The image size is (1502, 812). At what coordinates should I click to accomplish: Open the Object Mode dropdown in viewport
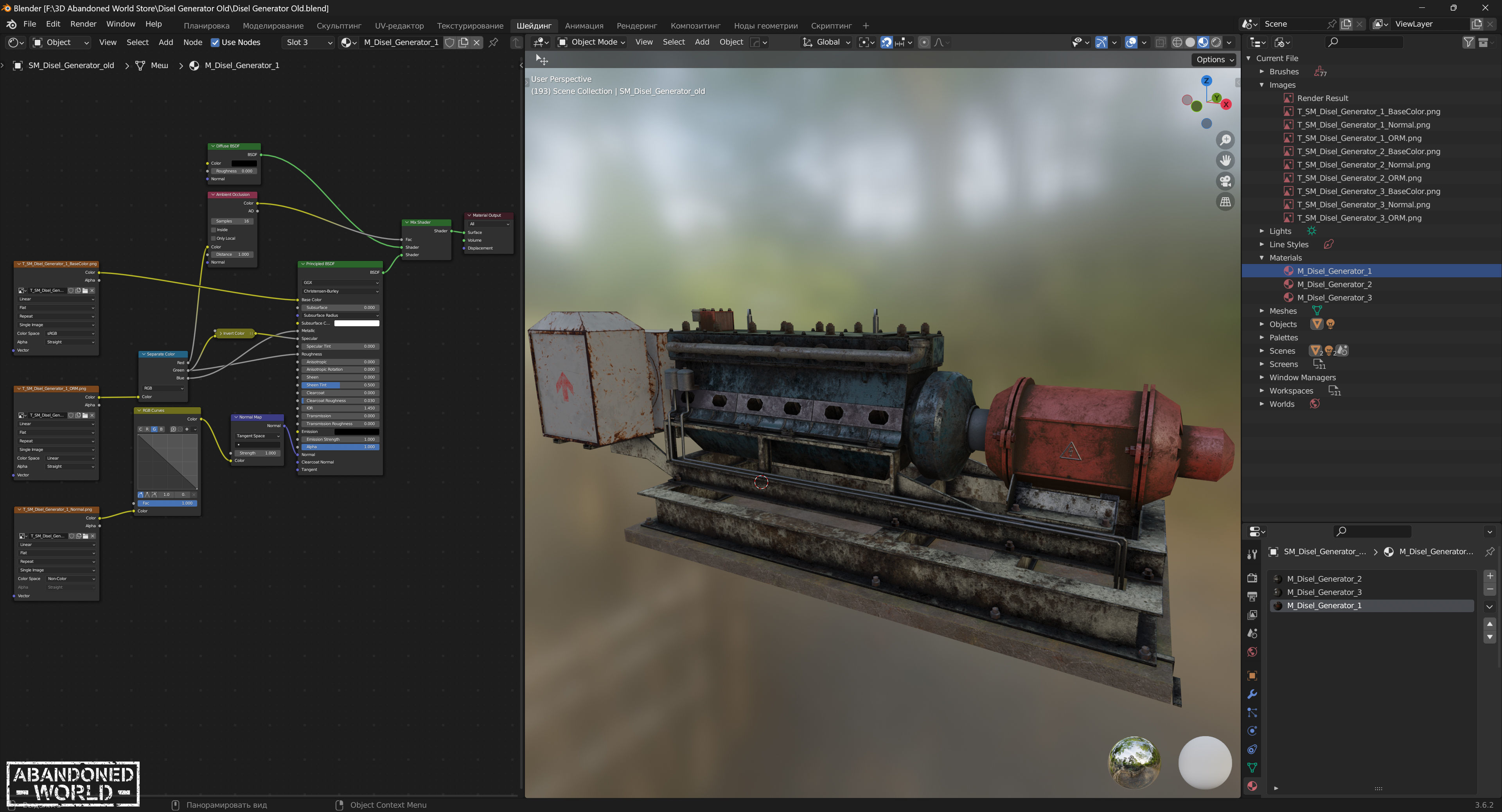click(x=591, y=42)
